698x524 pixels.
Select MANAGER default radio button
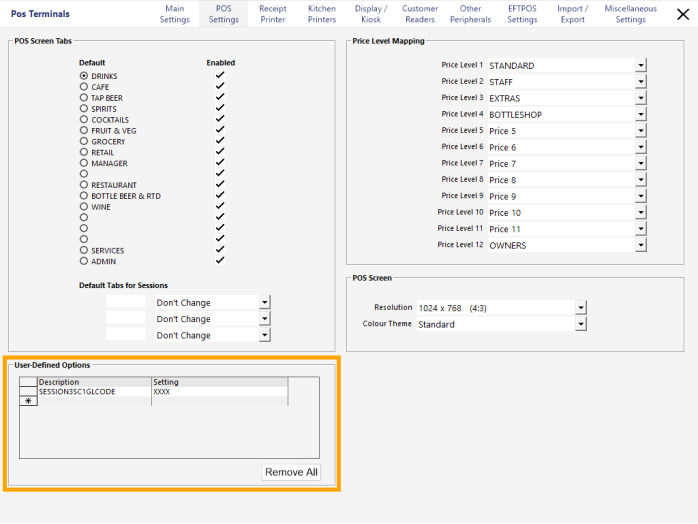click(84, 163)
